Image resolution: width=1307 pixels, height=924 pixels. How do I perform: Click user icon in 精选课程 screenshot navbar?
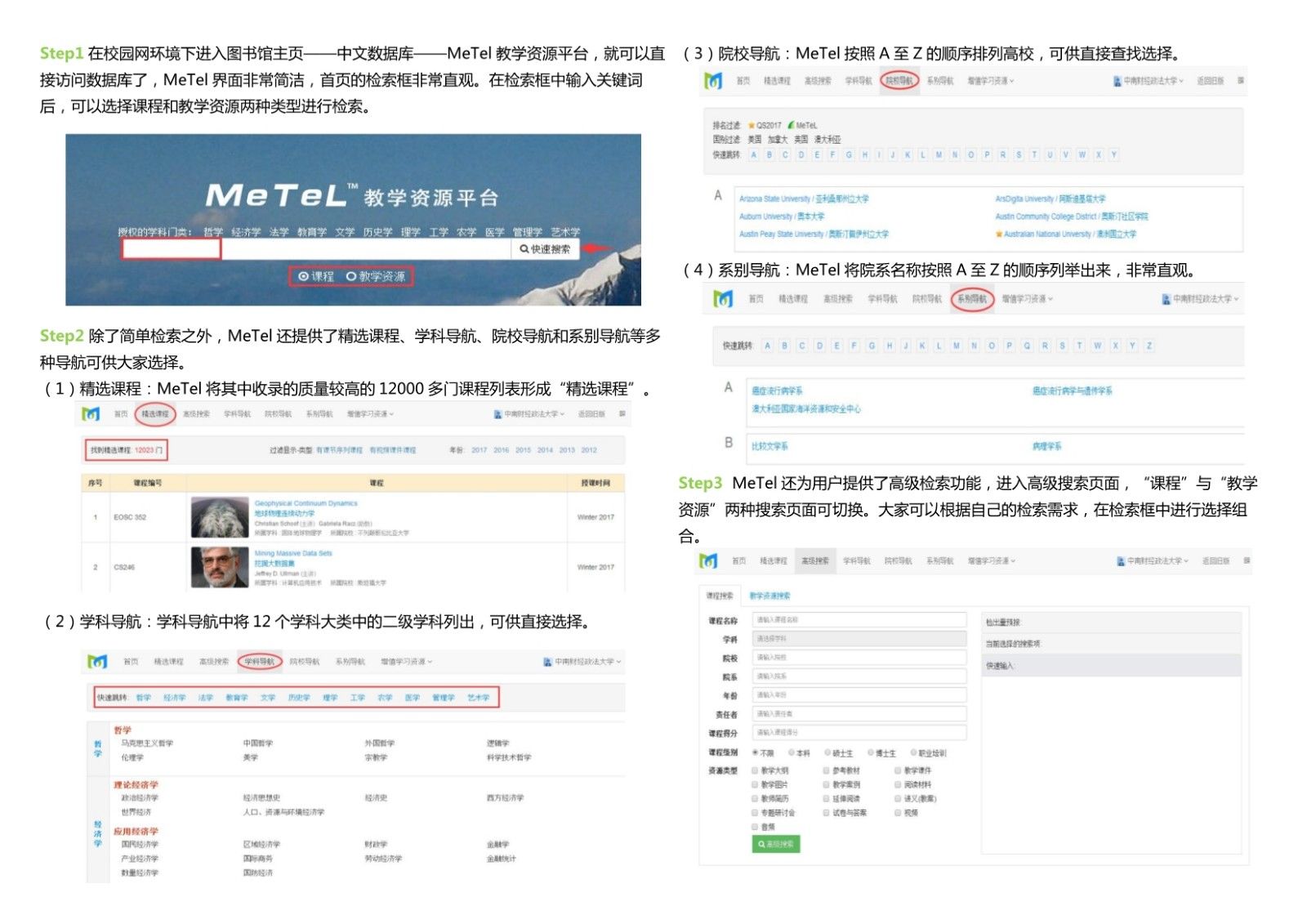497,414
